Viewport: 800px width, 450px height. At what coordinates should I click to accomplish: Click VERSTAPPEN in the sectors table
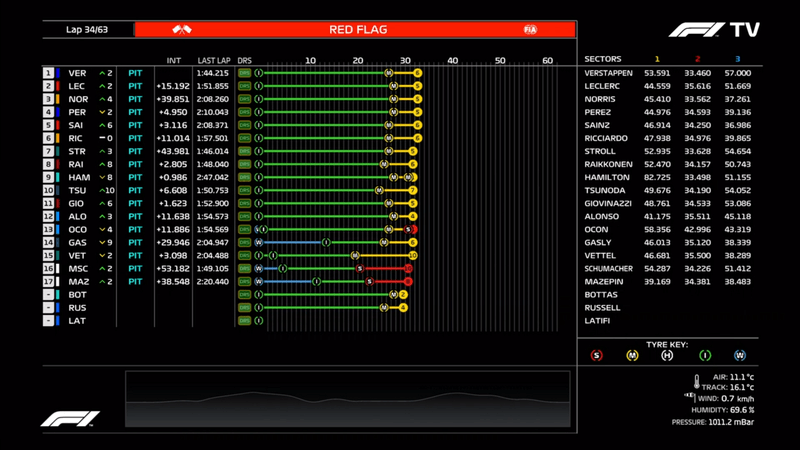[x=608, y=73]
